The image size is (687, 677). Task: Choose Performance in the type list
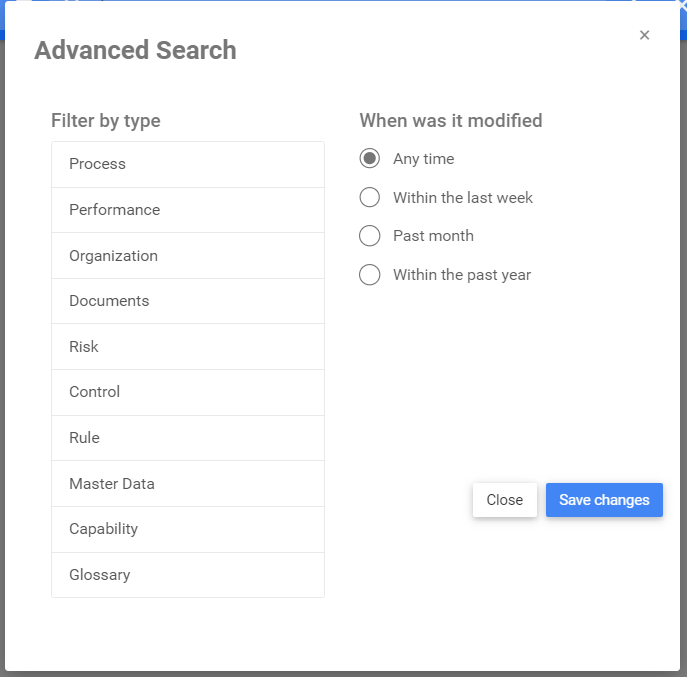[x=188, y=210]
